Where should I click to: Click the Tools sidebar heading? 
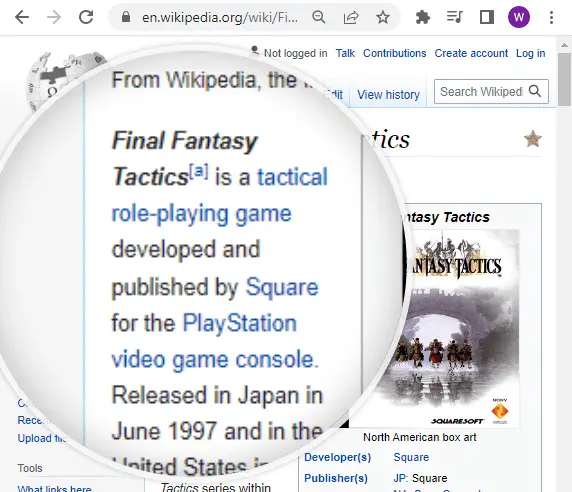tap(30, 468)
